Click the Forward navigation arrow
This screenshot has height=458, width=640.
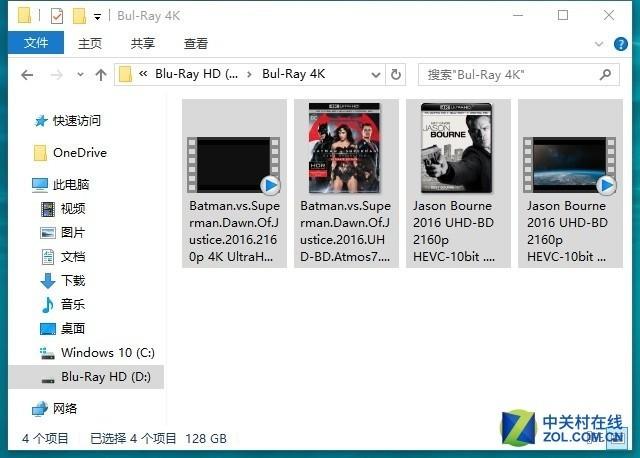pos(56,75)
